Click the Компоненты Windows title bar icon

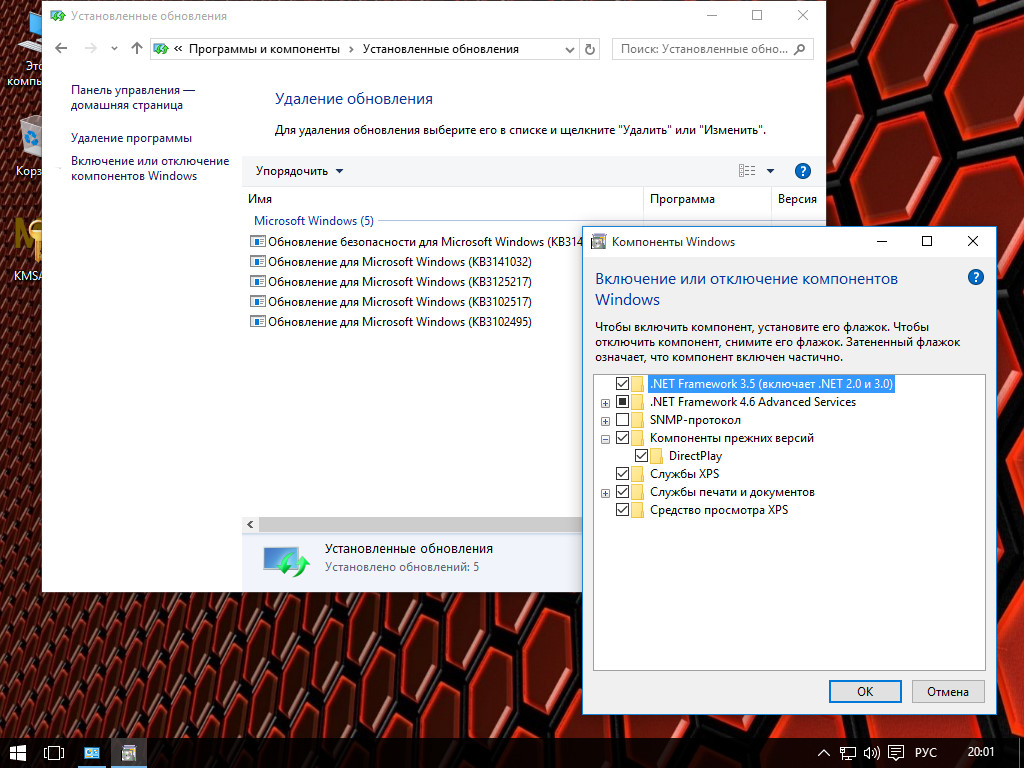click(598, 242)
